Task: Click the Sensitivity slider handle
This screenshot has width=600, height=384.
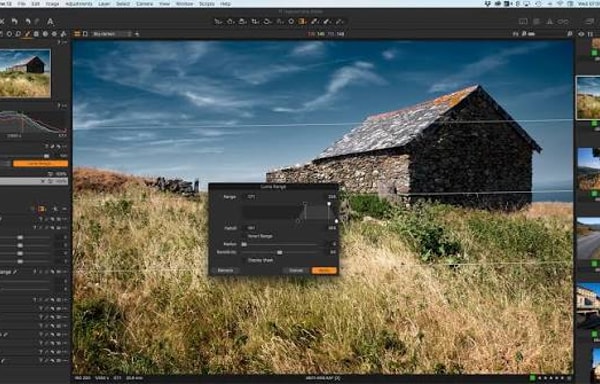Action: [x=280, y=252]
